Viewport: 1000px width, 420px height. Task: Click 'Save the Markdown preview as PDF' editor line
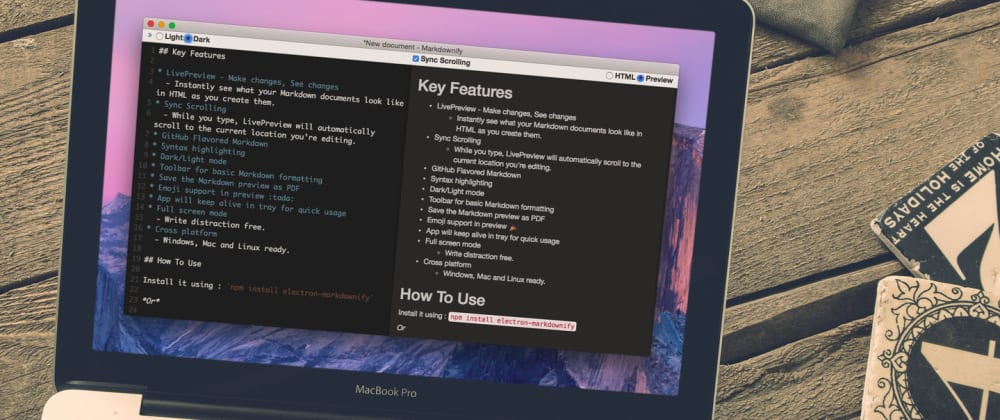224,183
